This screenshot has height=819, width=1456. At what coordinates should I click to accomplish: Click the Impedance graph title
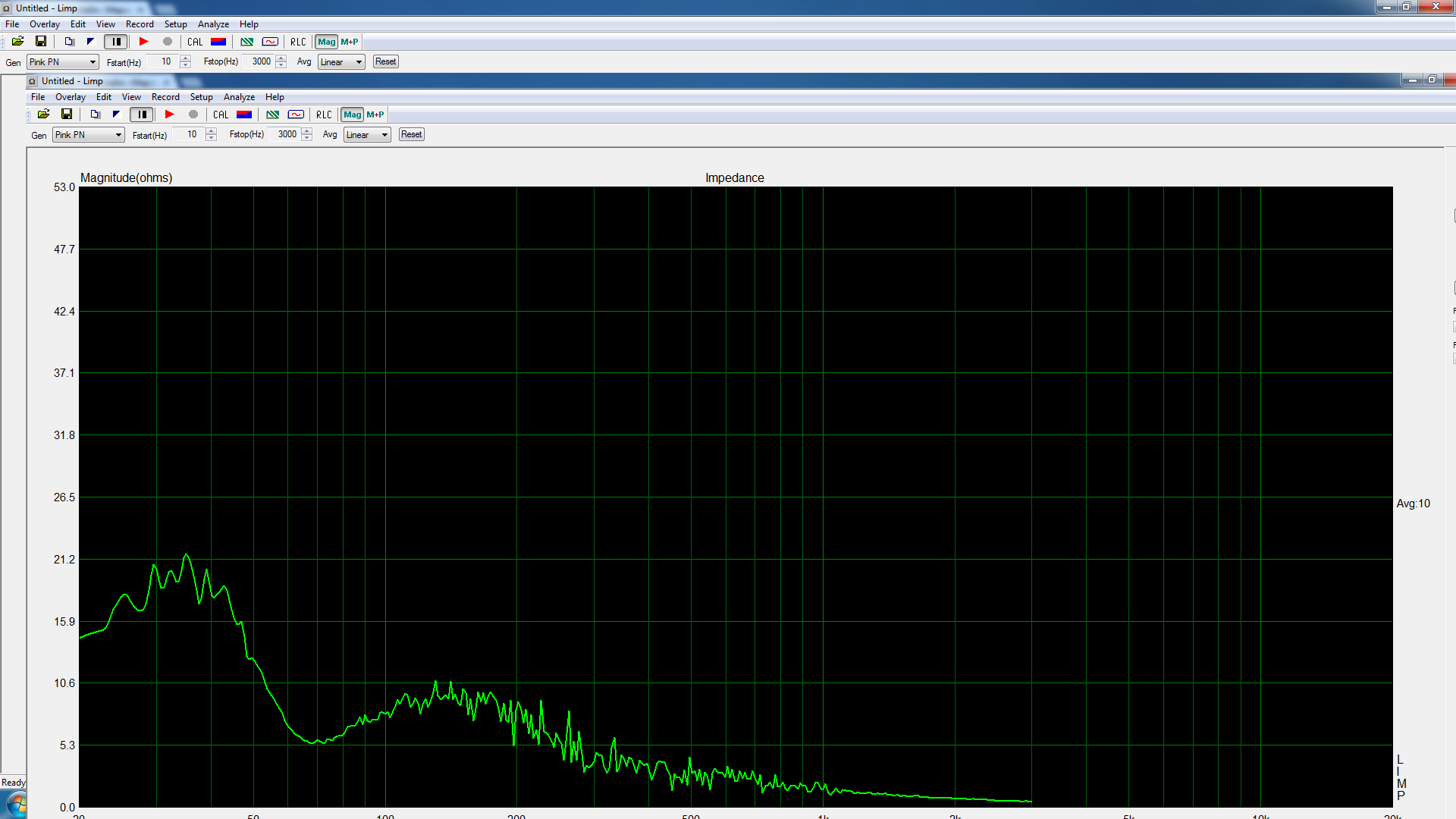pos(734,177)
